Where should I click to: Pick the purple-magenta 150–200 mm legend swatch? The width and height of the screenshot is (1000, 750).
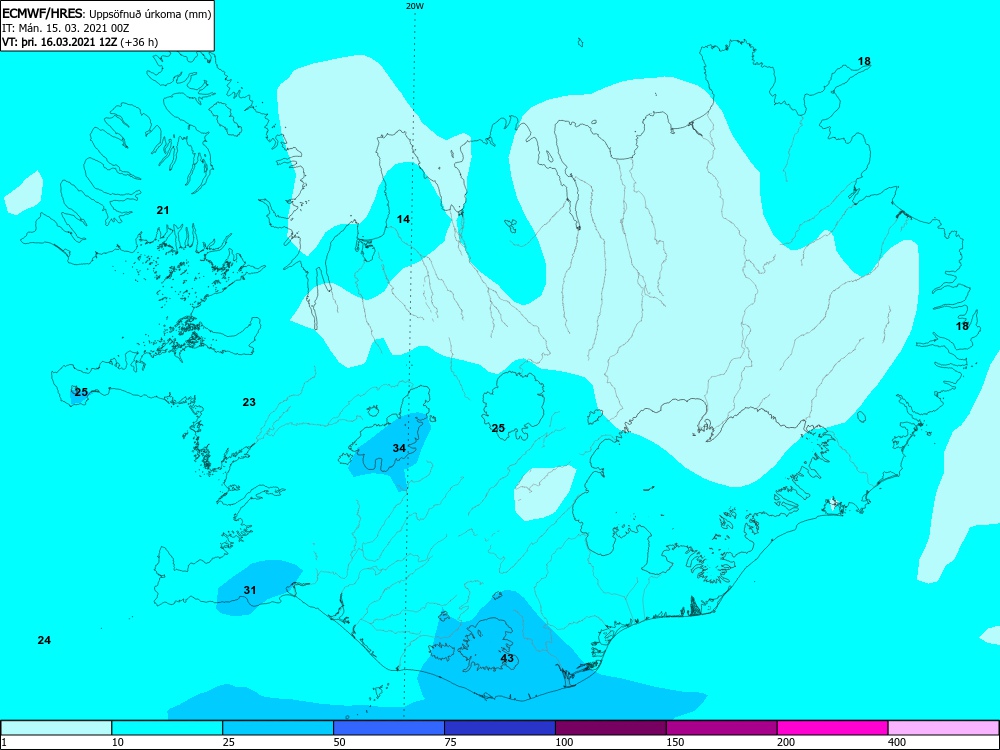tap(722, 728)
